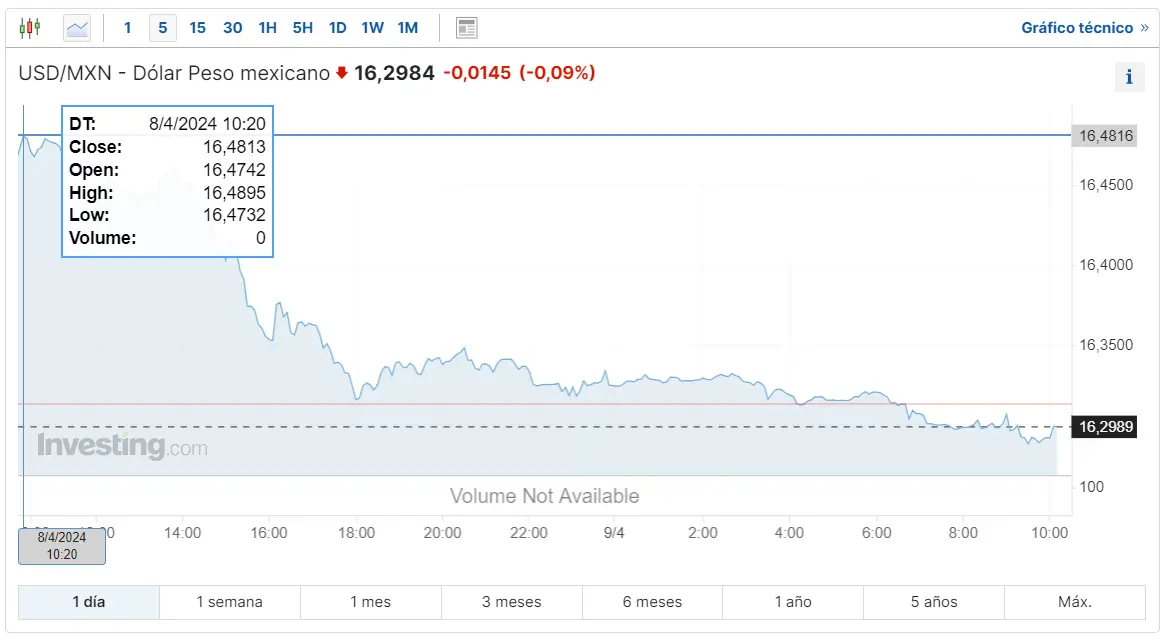Choose the 15 minute interval

[197, 28]
